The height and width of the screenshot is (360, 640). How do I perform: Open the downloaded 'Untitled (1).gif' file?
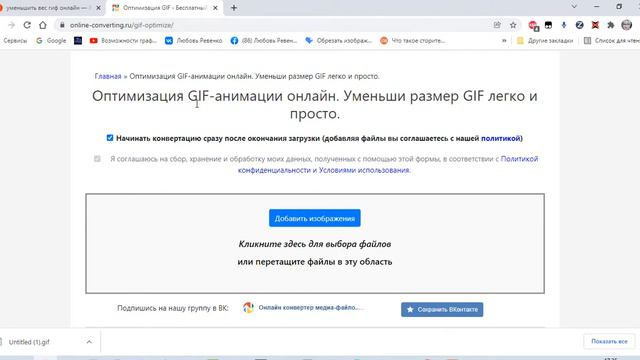point(29,342)
